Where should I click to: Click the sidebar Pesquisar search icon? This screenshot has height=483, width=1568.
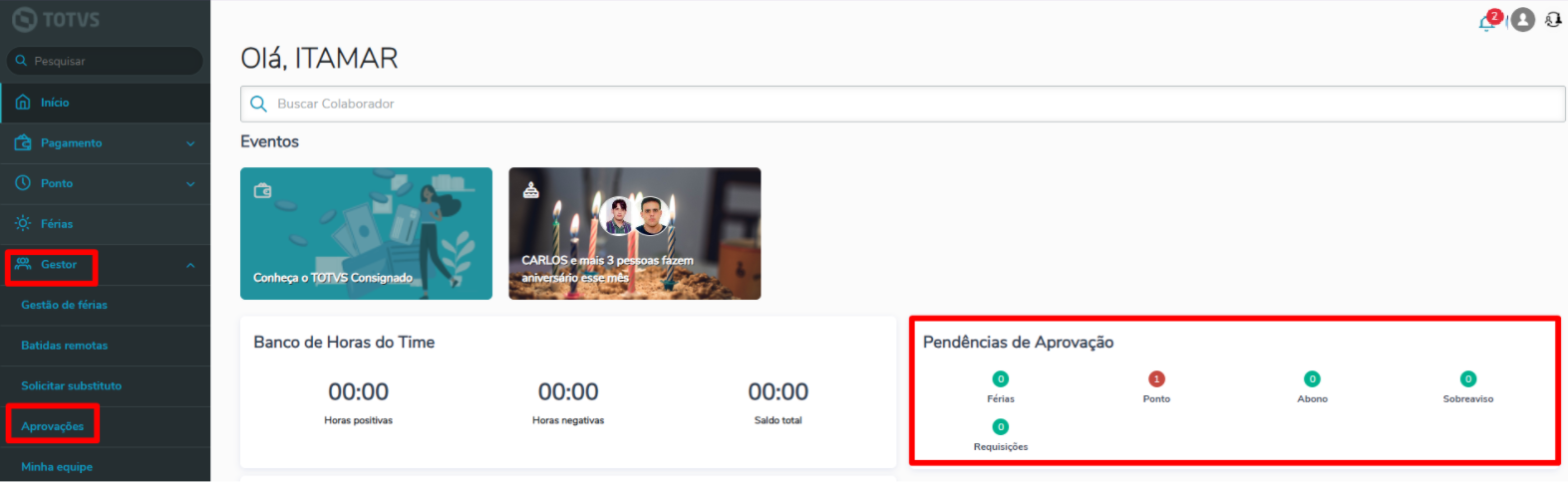pos(21,61)
